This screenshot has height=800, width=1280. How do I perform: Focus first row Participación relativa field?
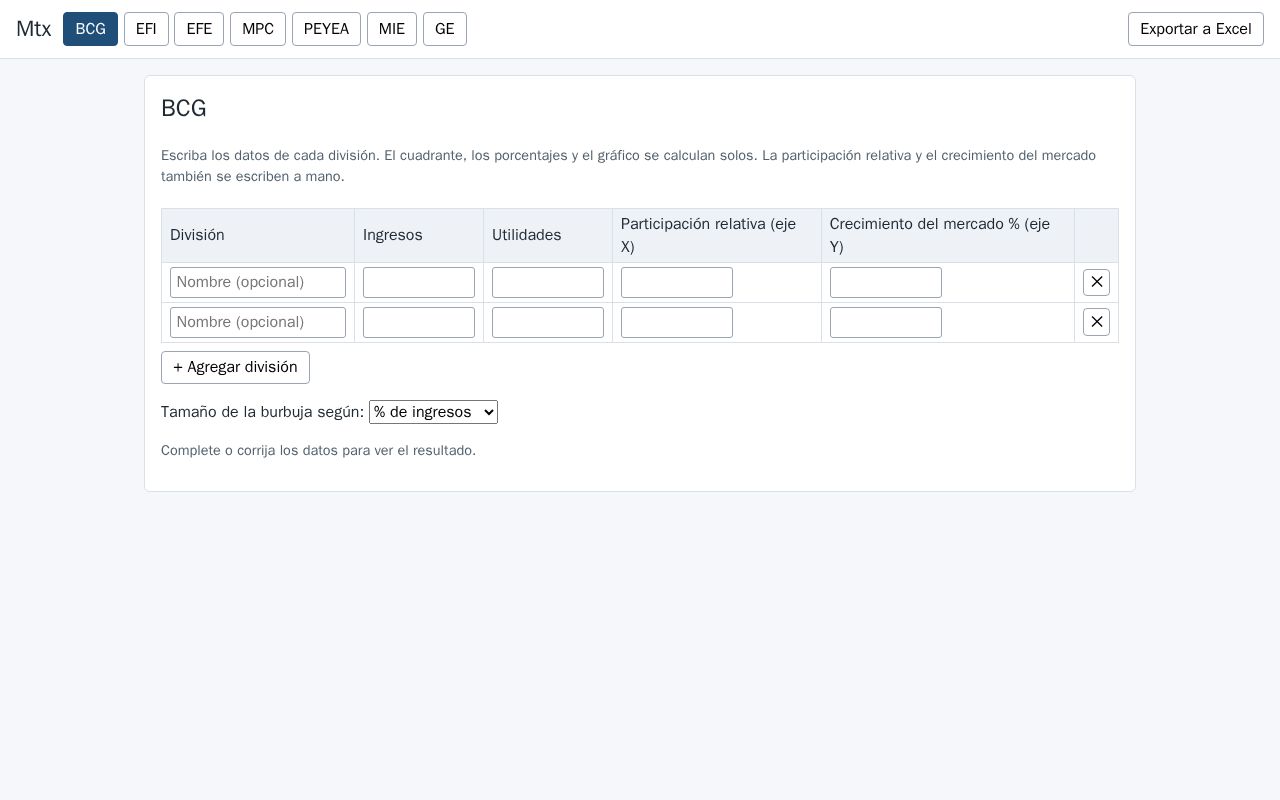click(x=677, y=282)
